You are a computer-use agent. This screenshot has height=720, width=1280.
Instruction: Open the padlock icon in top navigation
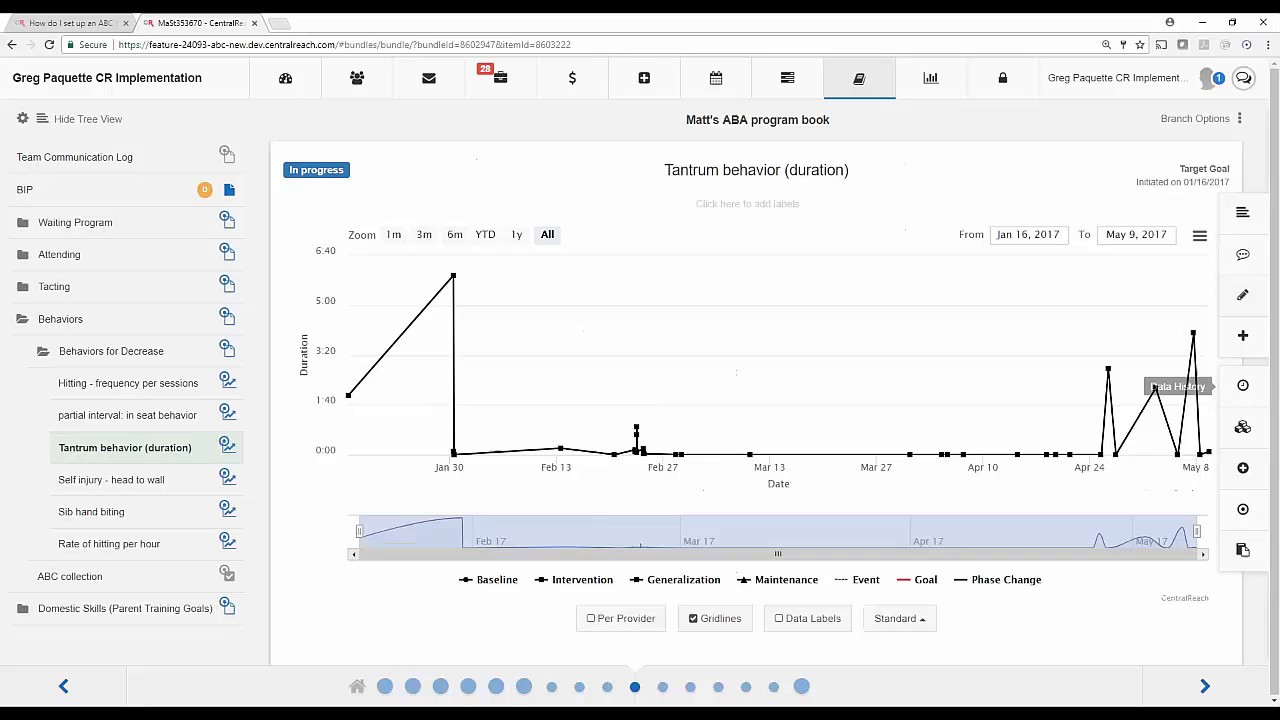pos(1003,78)
